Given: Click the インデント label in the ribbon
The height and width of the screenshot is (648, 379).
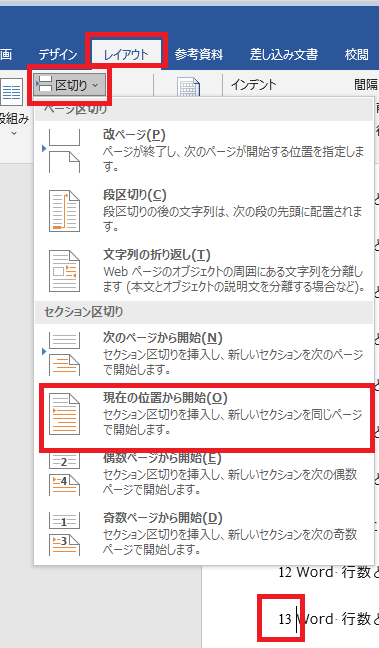Looking at the screenshot, I should tap(253, 85).
